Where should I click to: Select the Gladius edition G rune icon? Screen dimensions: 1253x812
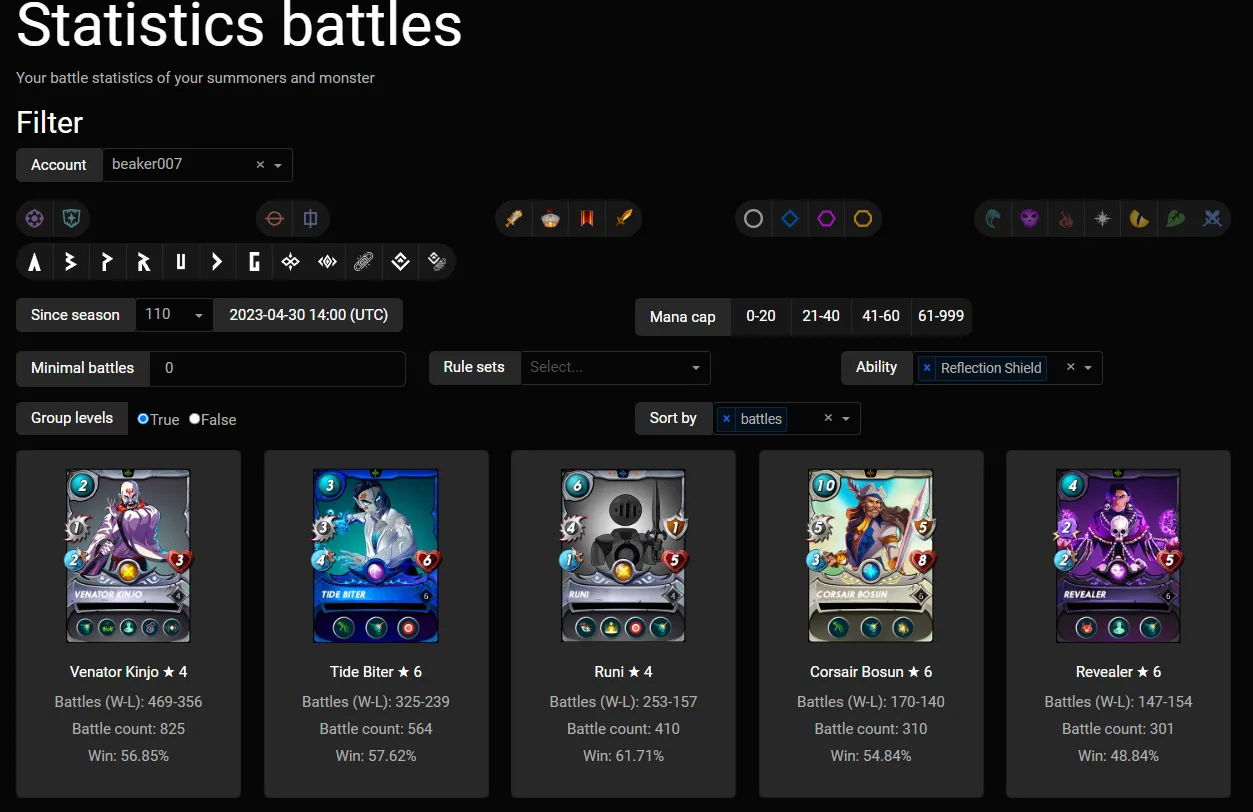tap(254, 262)
